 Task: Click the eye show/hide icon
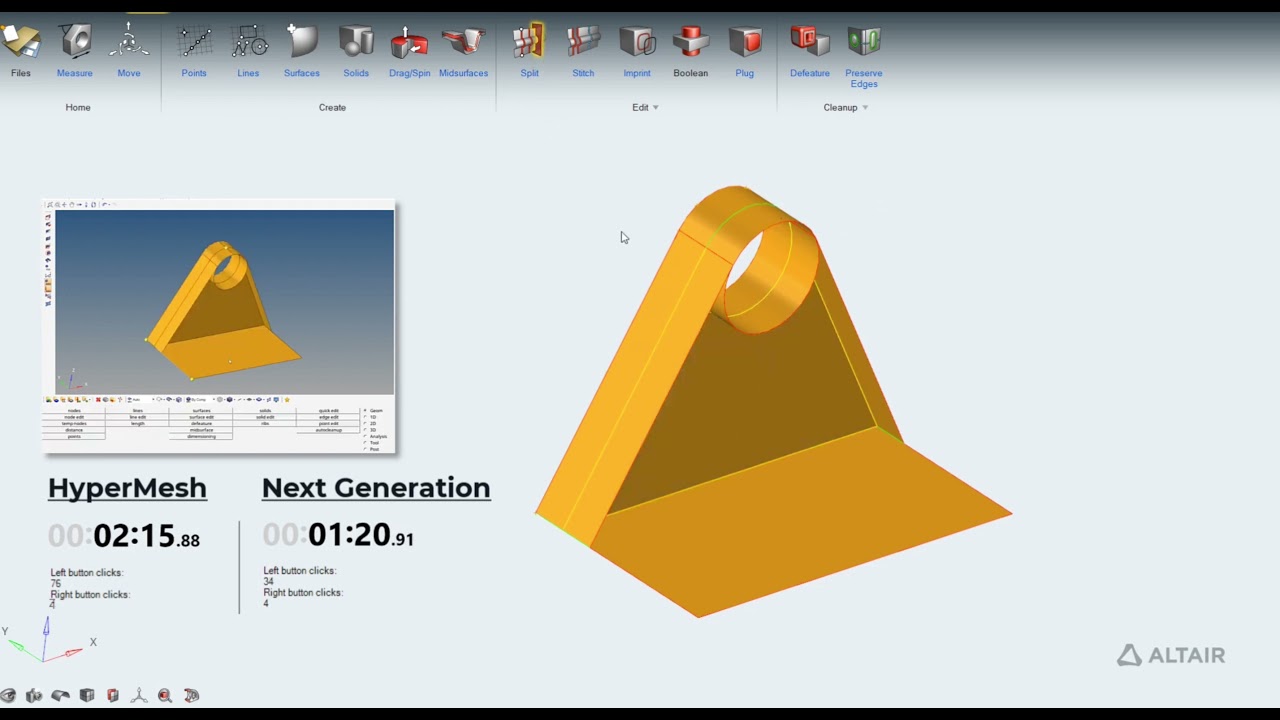(x=8, y=695)
